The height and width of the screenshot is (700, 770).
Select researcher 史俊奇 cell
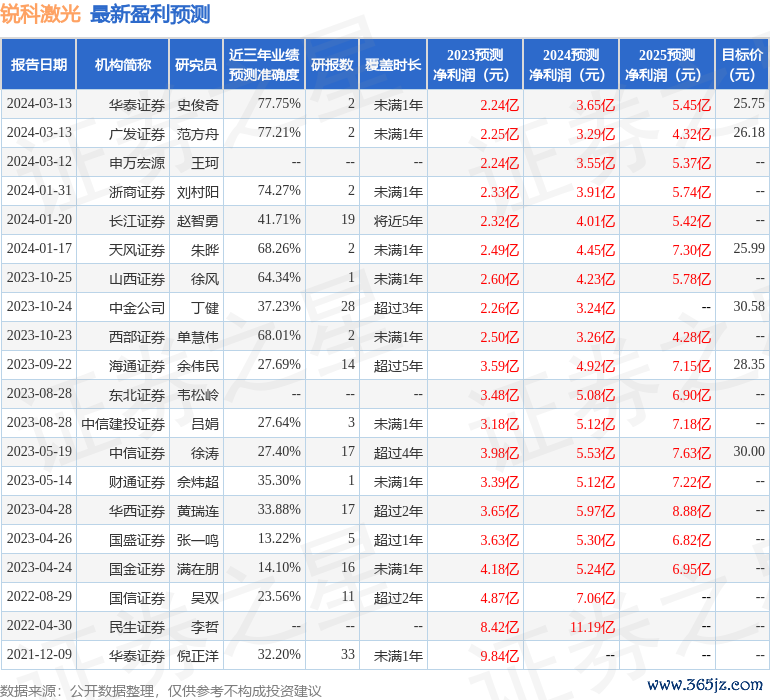pos(198,105)
